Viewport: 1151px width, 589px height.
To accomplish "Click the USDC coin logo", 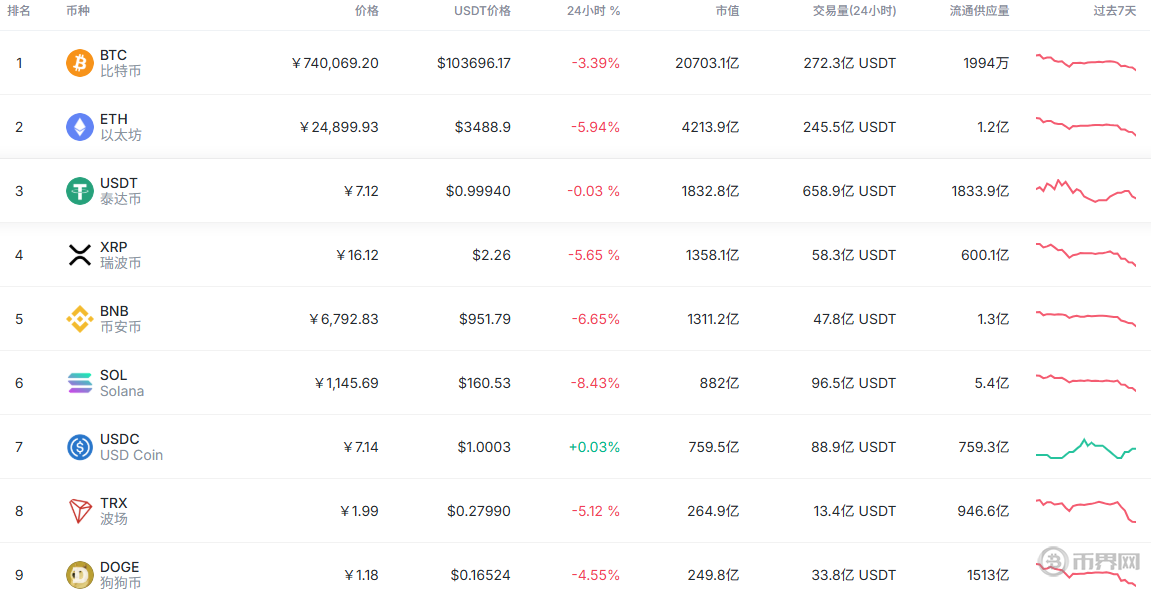I will tap(80, 447).
